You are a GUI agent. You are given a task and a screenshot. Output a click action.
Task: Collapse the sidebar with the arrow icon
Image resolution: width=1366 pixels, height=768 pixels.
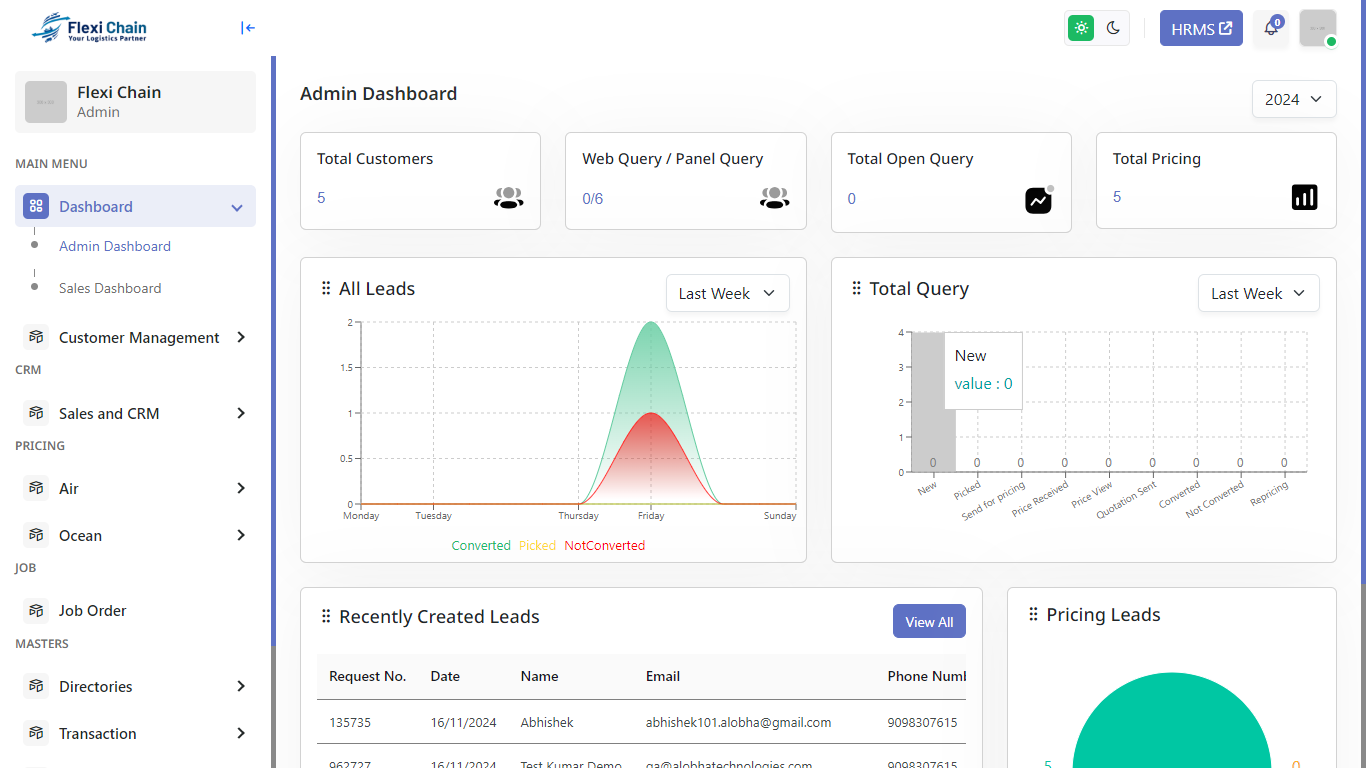click(248, 28)
